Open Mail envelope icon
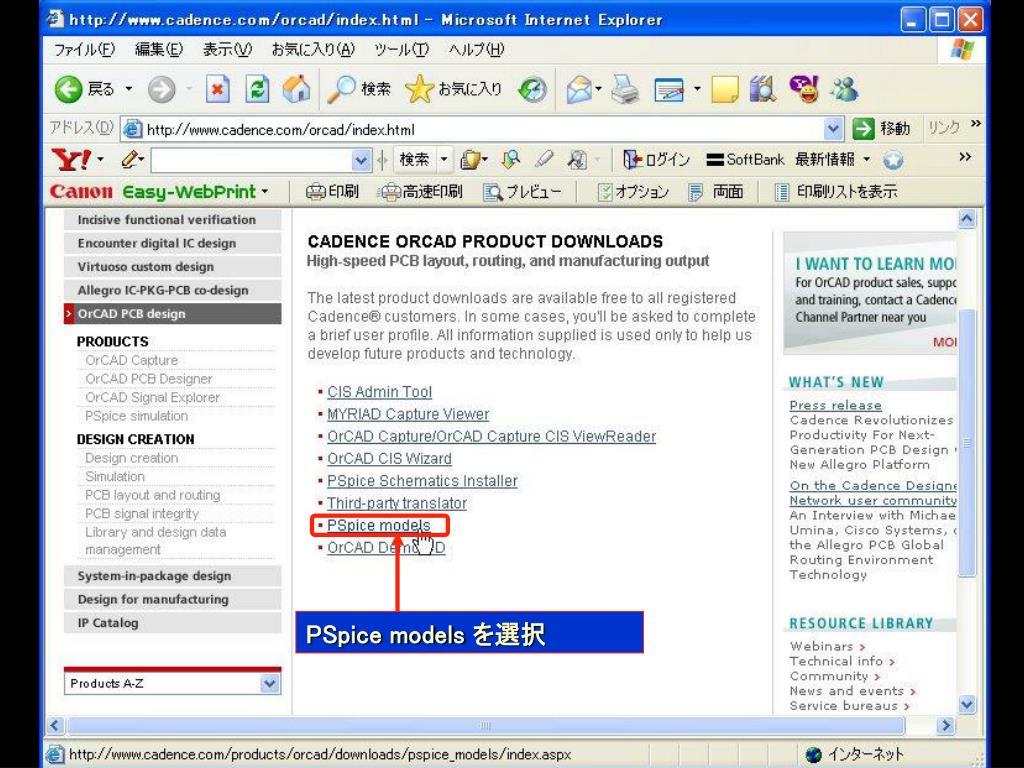This screenshot has width=1024, height=768. (x=579, y=89)
